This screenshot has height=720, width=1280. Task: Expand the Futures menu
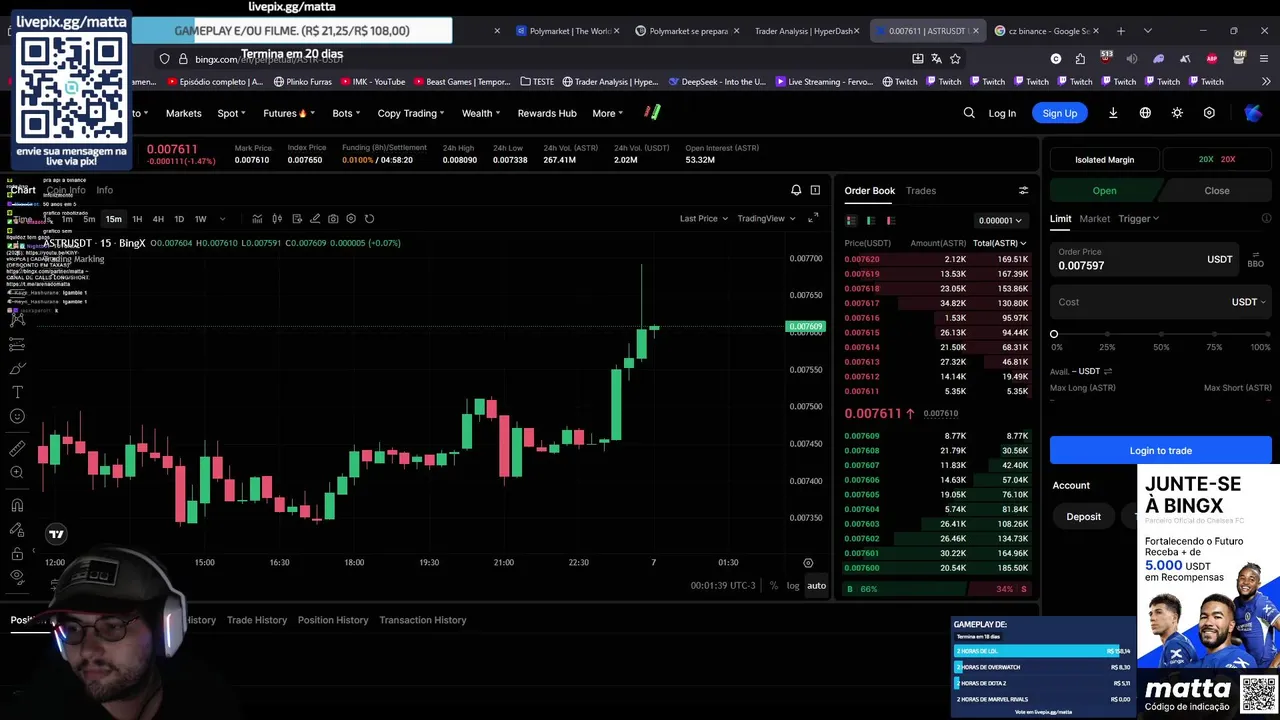[x=289, y=113]
